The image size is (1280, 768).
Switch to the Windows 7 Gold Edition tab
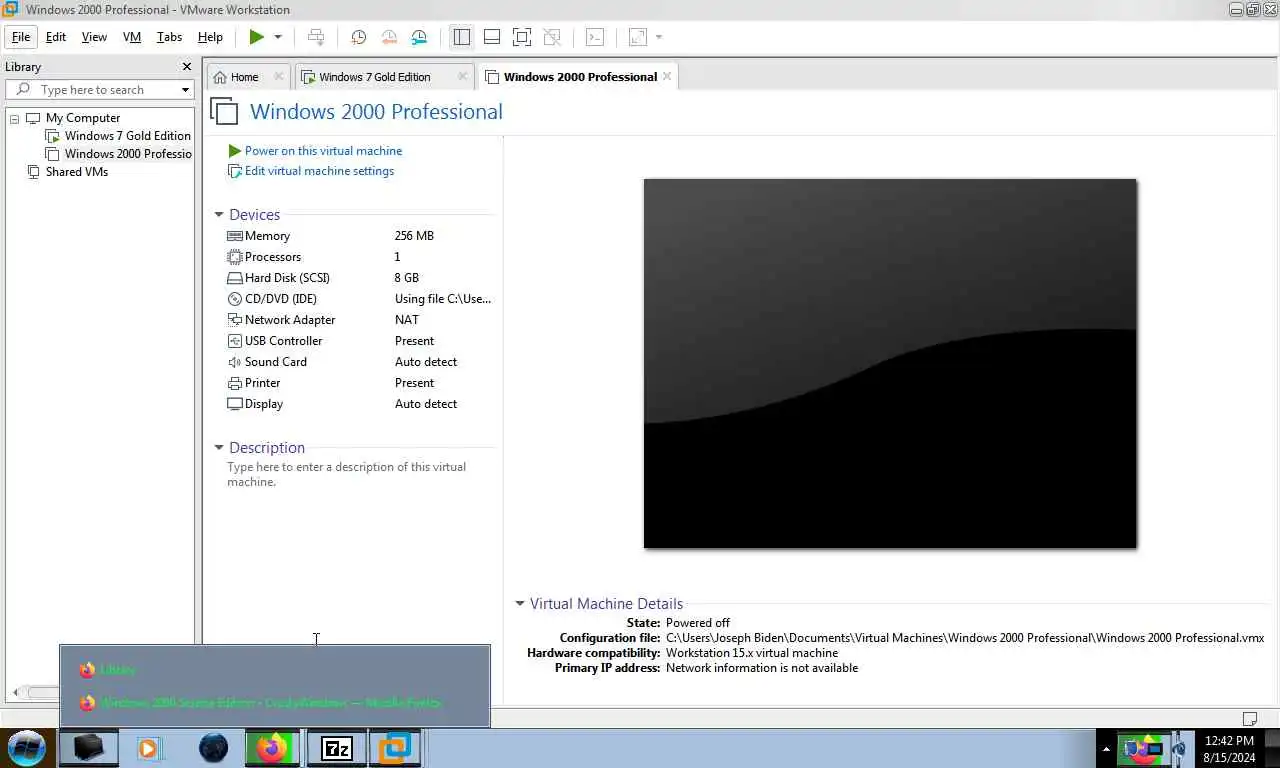click(x=374, y=77)
